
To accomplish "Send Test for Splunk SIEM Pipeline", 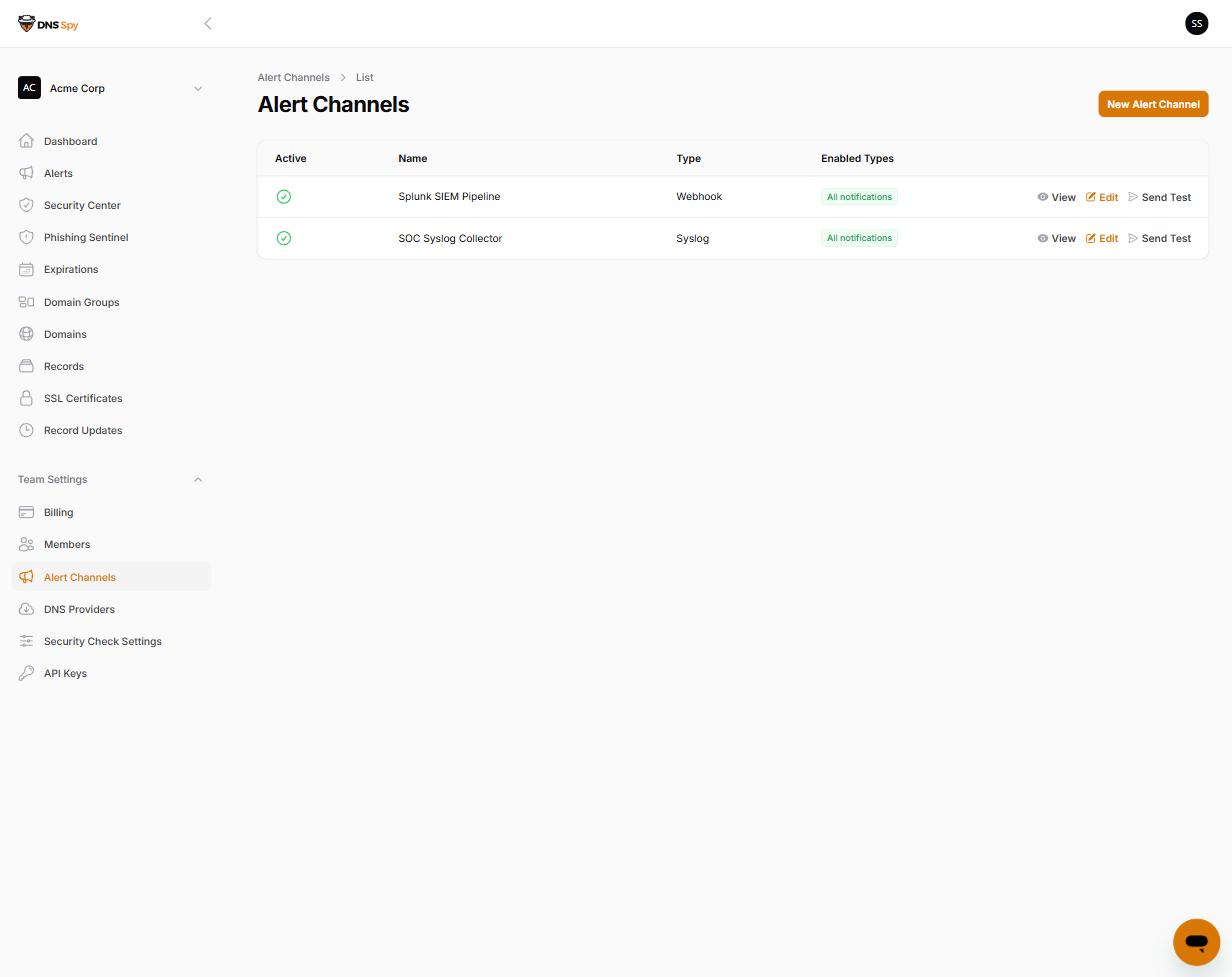I will click(x=1160, y=197).
